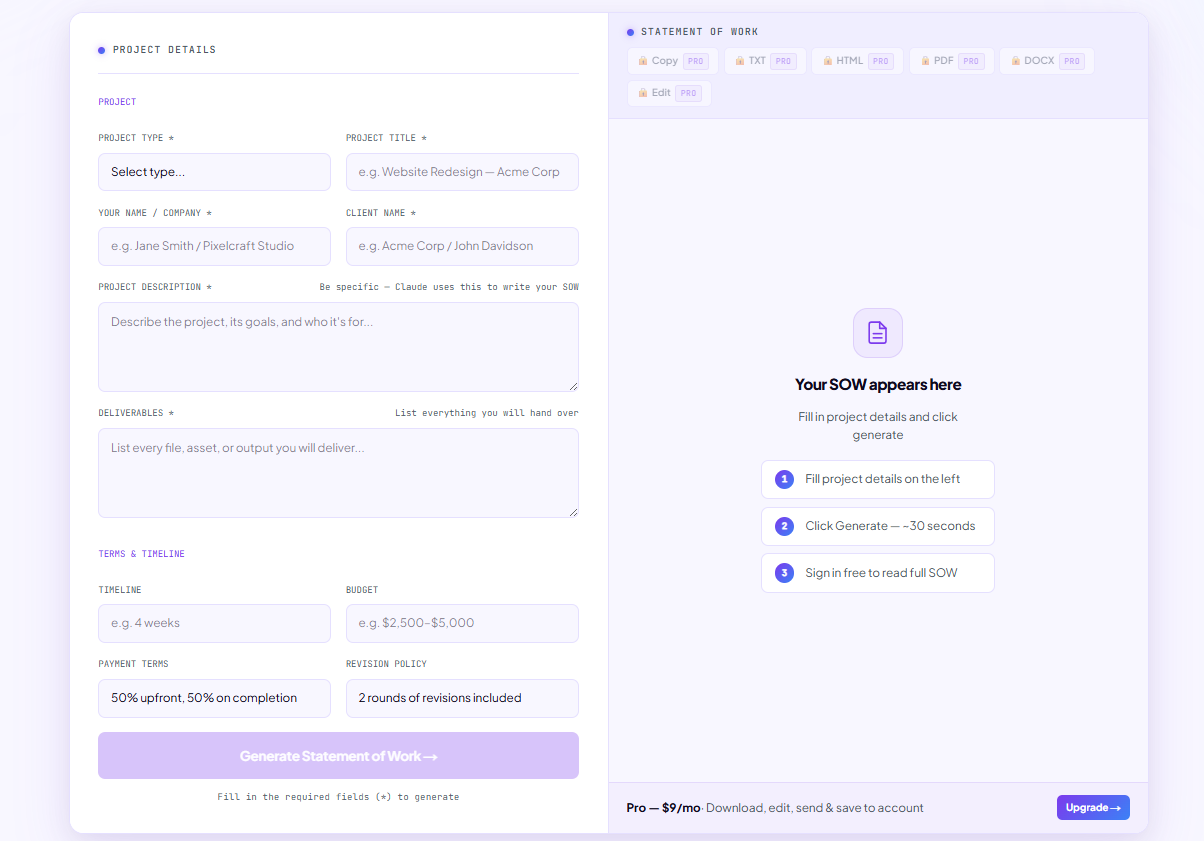
Task: Click 'Fill project details on the left' step
Action: point(878,479)
